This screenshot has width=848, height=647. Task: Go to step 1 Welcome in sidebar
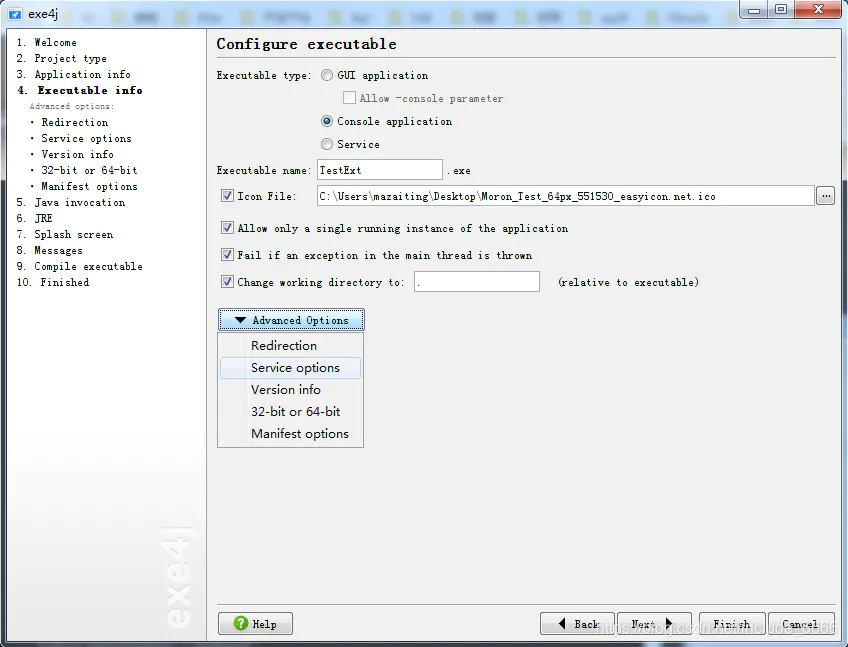(x=47, y=42)
